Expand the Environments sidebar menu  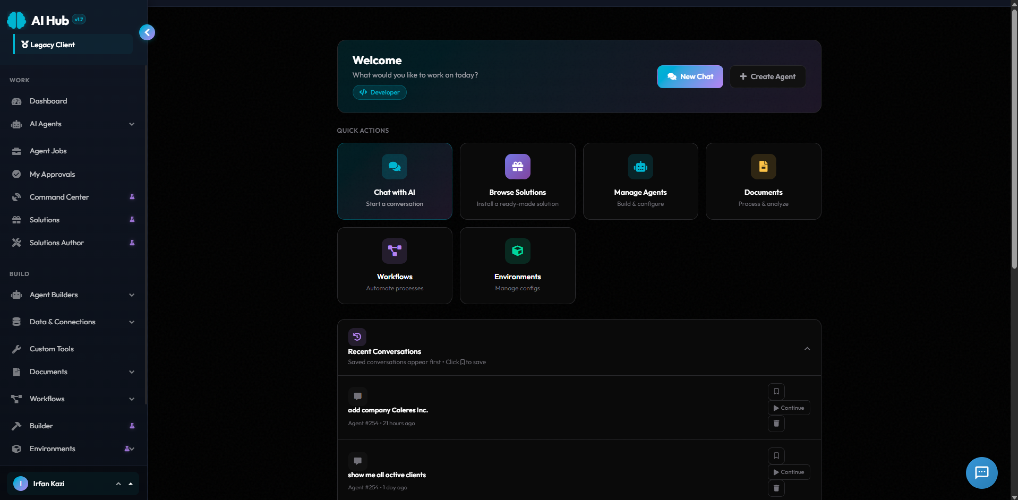[x=73, y=449]
